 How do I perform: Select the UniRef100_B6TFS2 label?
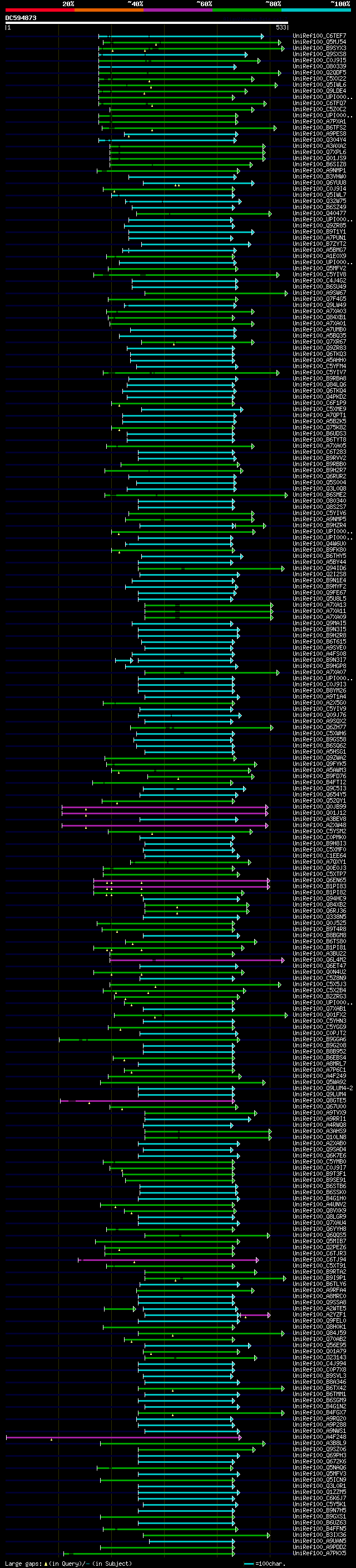click(319, 128)
